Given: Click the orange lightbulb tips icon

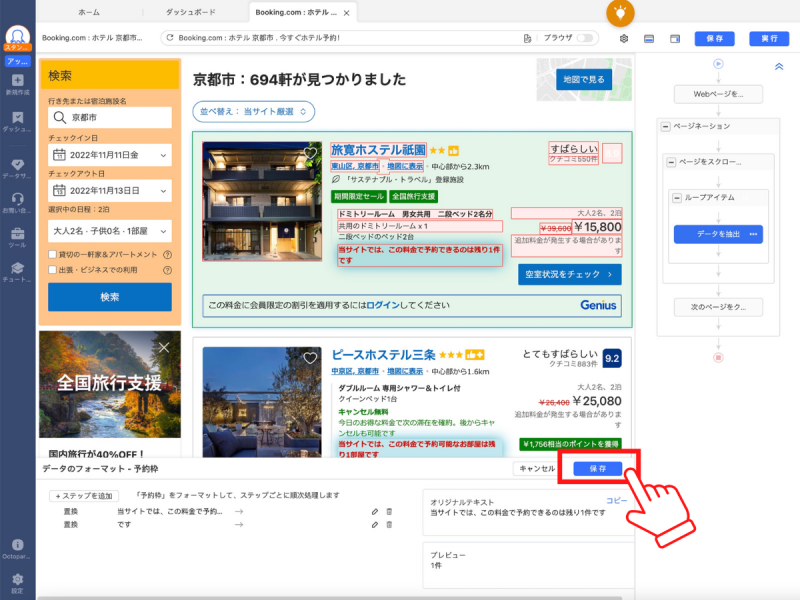Looking at the screenshot, I should 620,13.
